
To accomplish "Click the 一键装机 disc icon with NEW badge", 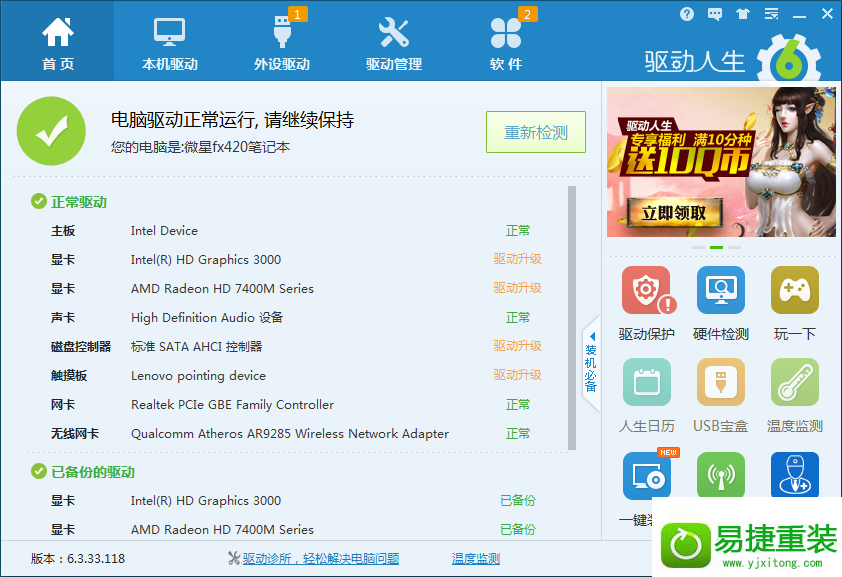I will click(x=647, y=474).
